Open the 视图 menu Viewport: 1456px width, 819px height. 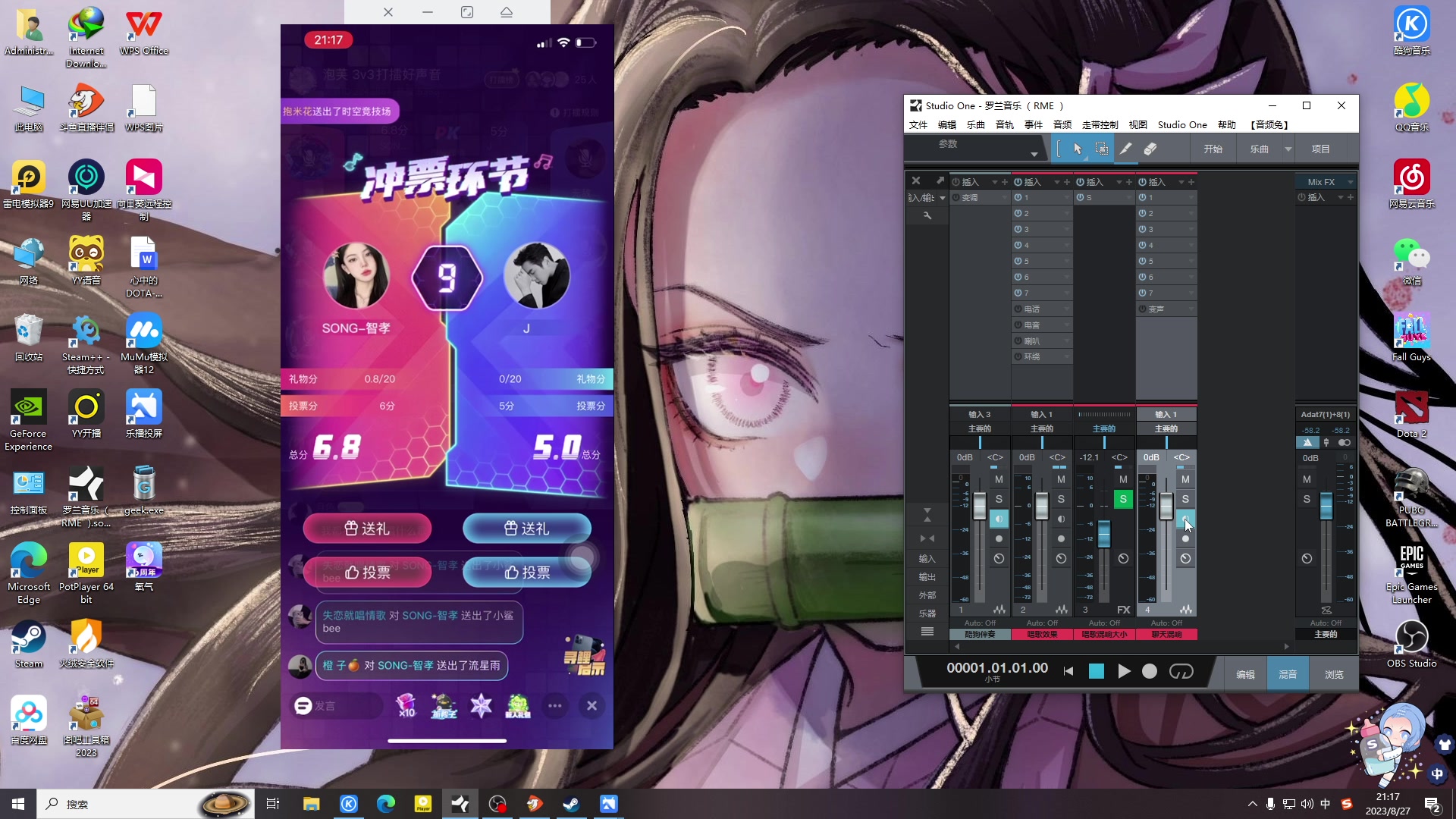[x=1138, y=125]
